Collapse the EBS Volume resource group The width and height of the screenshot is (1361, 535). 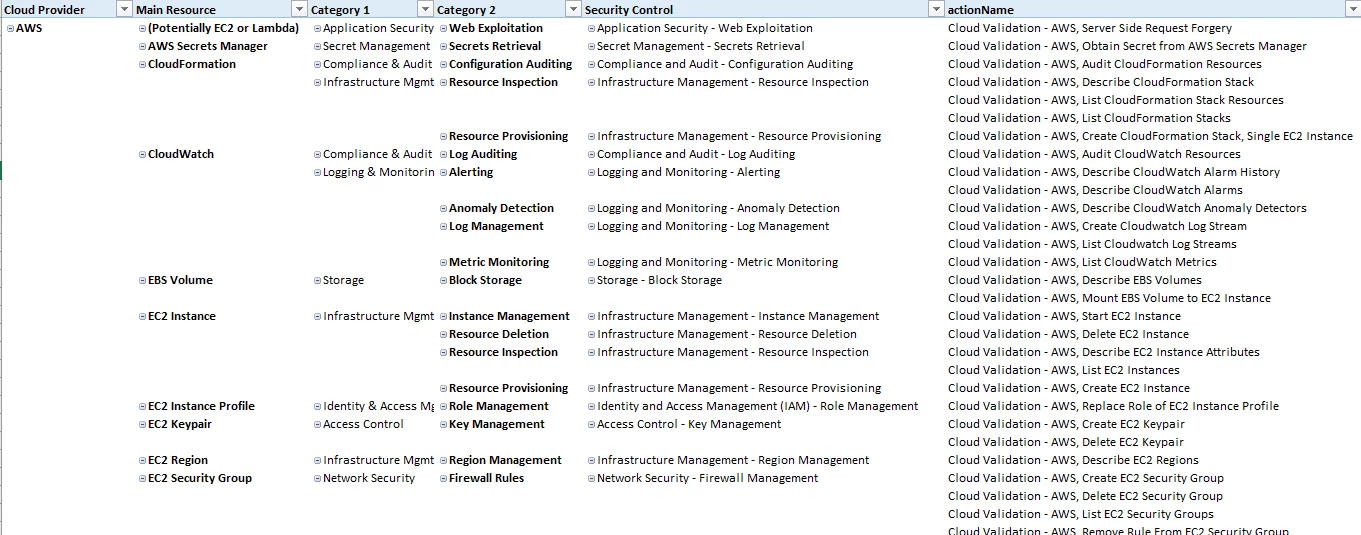[142, 281]
